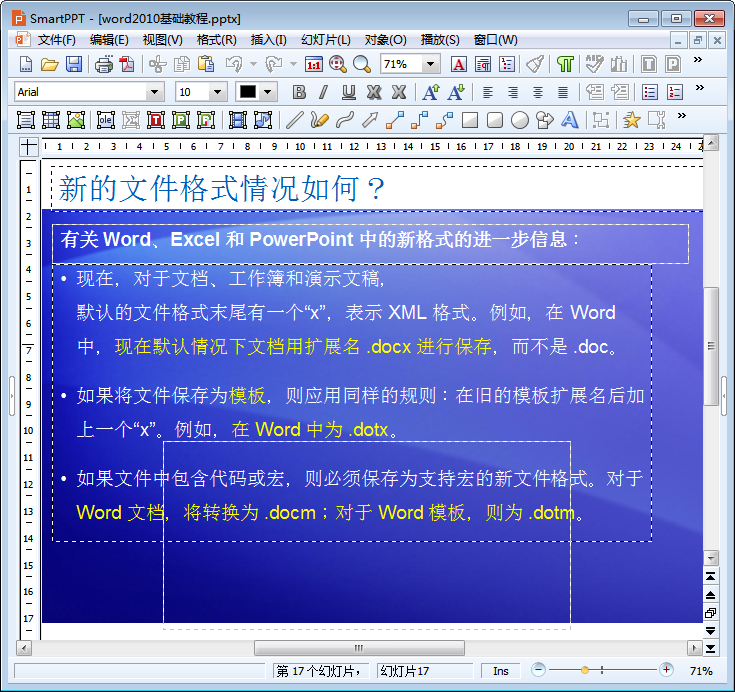735x692 pixels.
Task: Click the star favorites icon
Action: (x=632, y=120)
